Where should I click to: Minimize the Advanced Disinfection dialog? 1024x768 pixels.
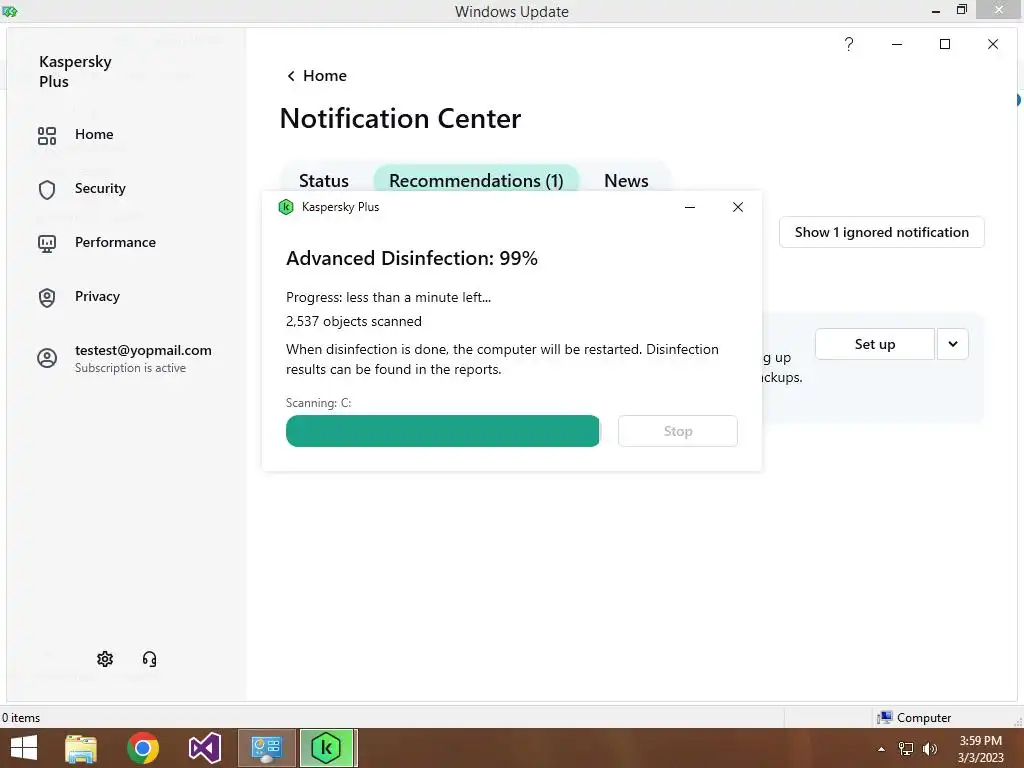(690, 207)
